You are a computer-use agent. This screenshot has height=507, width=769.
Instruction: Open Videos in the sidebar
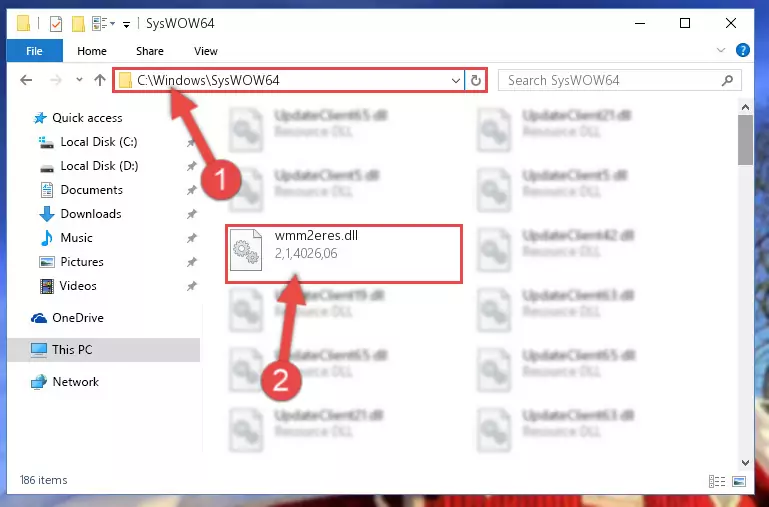pos(77,286)
